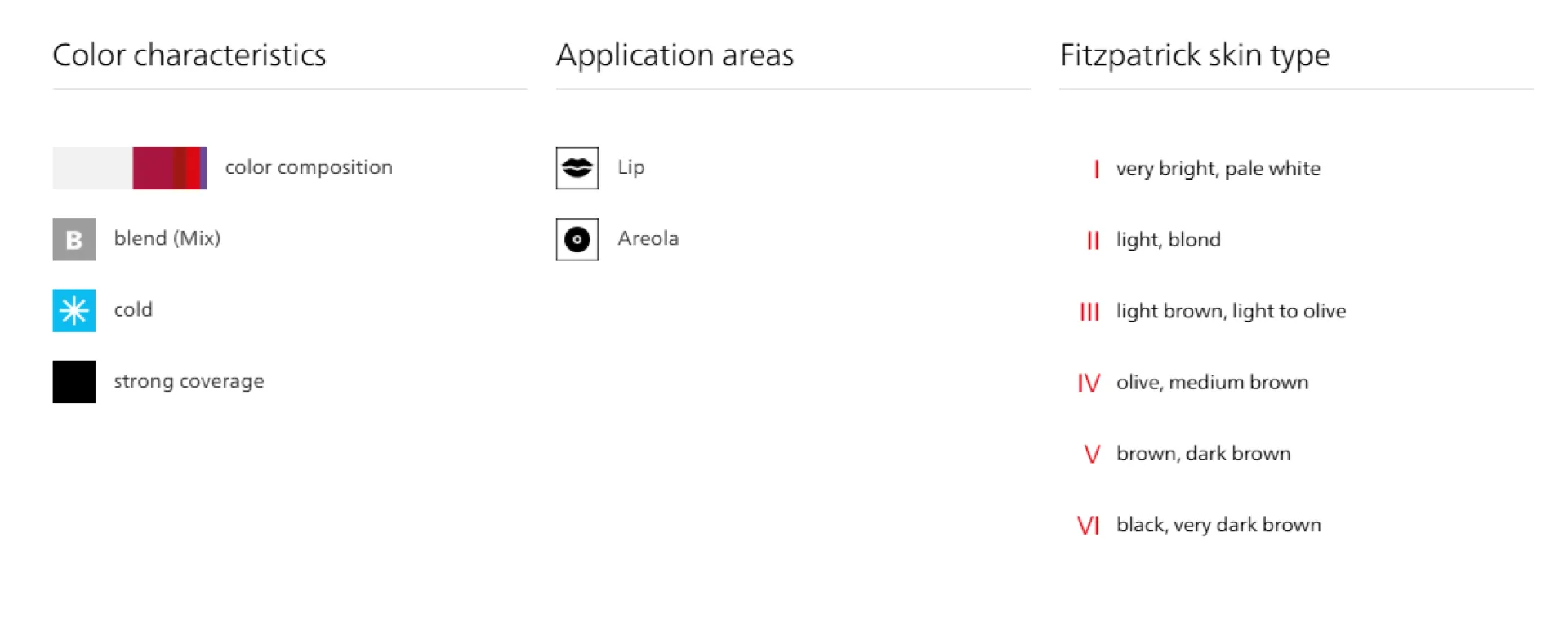
Task: Click the Fitzpatrick skin type heading
Action: click(x=1195, y=55)
